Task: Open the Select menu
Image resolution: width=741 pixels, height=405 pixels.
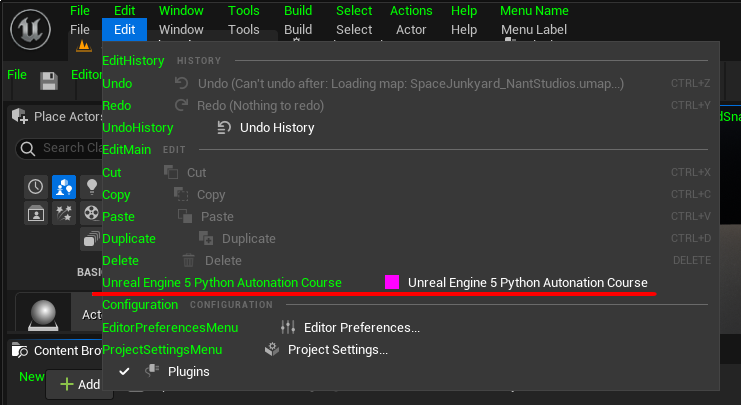Action: click(354, 29)
